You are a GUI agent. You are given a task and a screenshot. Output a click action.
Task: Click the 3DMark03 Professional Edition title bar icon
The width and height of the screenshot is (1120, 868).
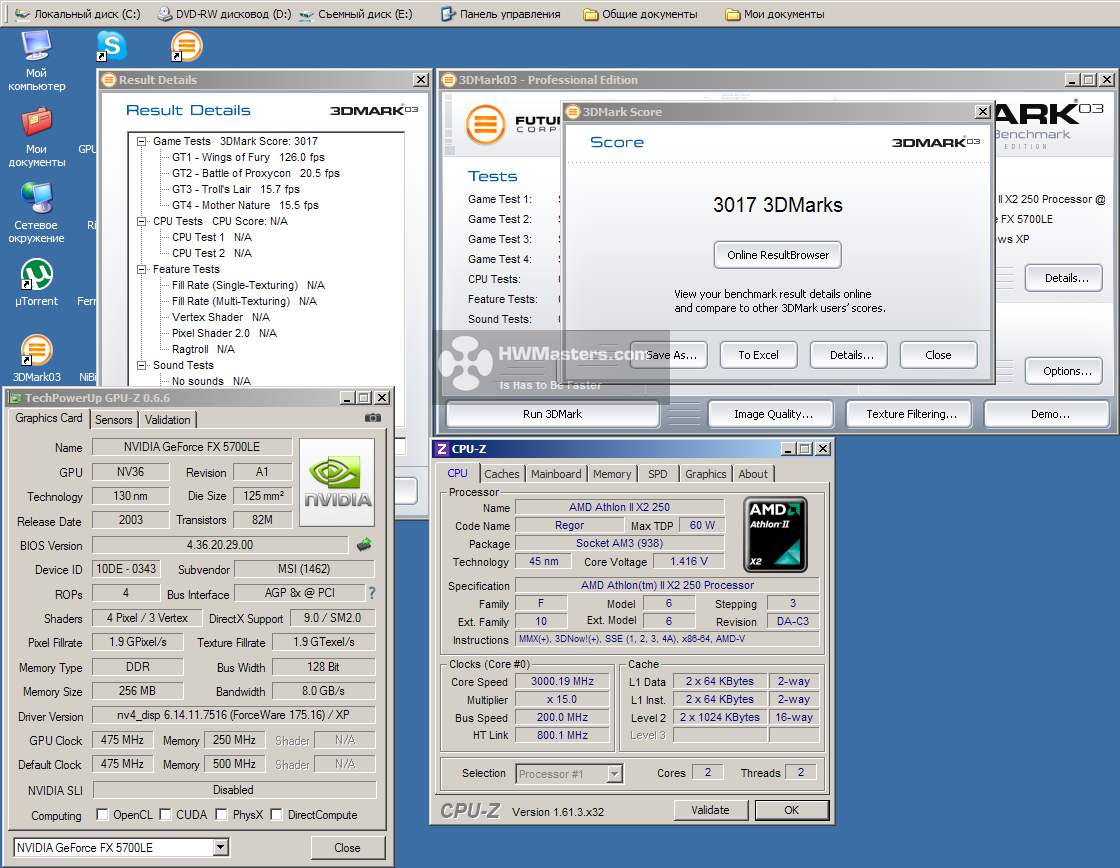tap(449, 80)
